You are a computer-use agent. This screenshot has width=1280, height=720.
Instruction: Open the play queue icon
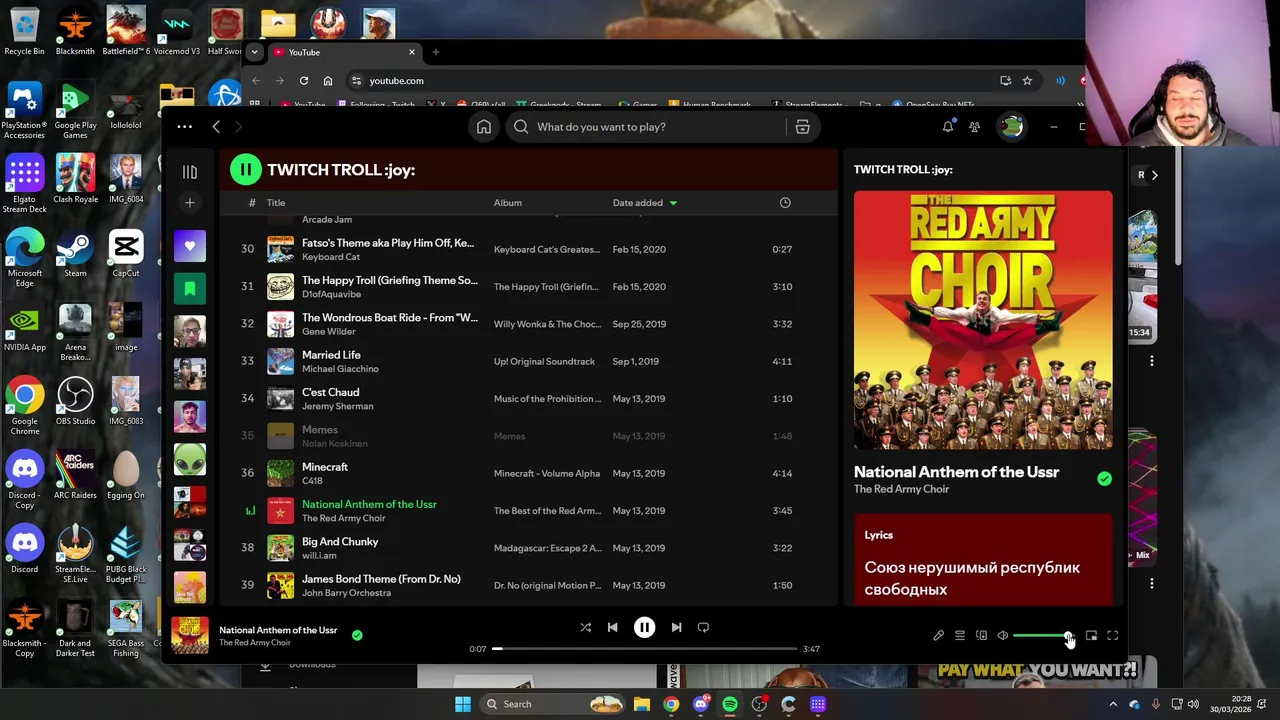pos(960,636)
